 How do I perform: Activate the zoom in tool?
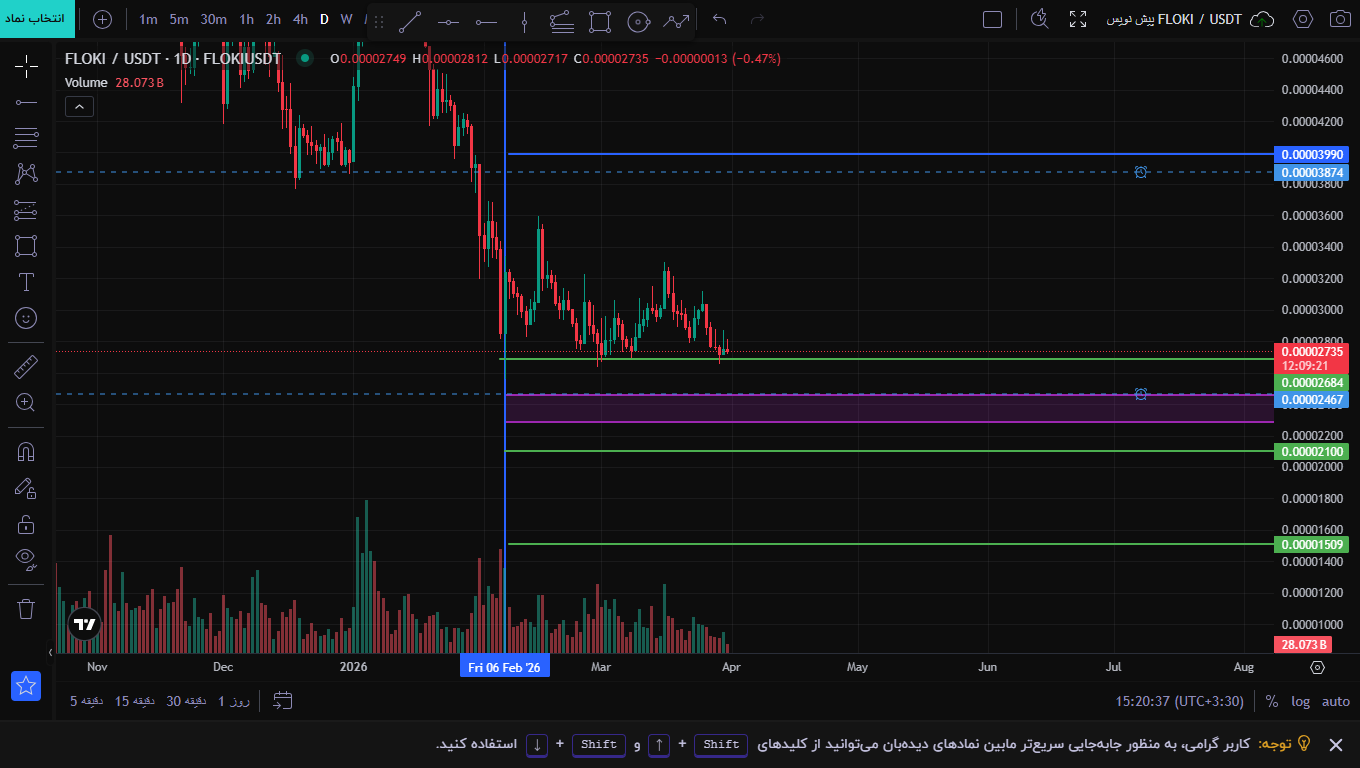click(26, 403)
